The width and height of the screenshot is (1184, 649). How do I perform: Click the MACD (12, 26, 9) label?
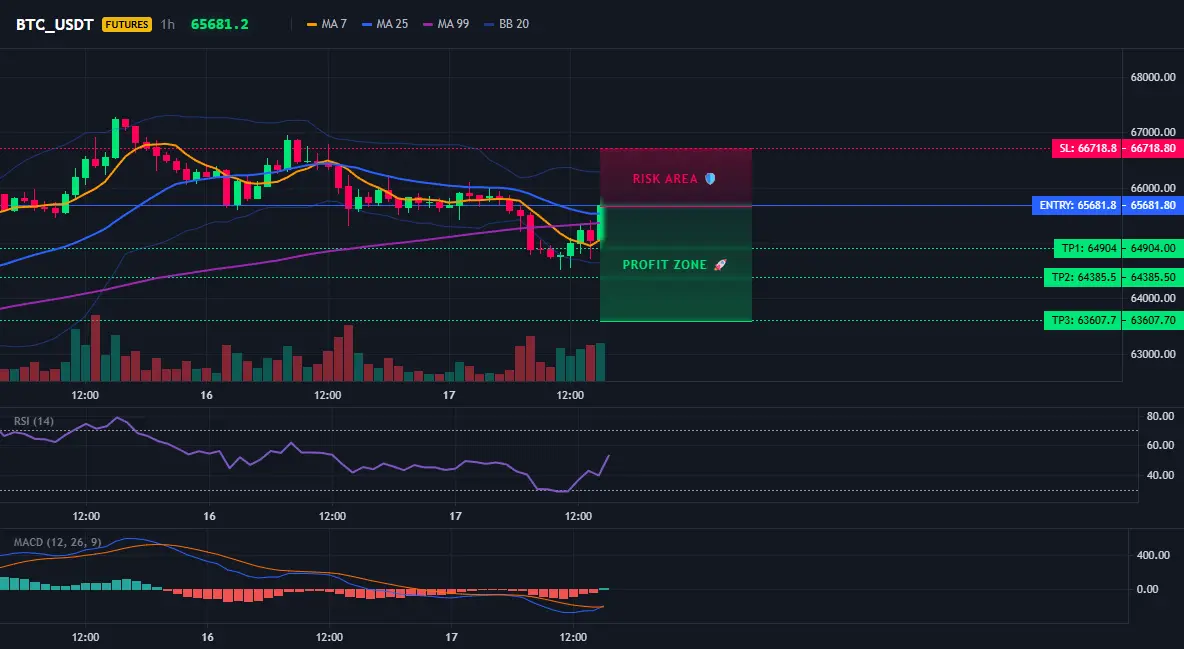(57, 542)
